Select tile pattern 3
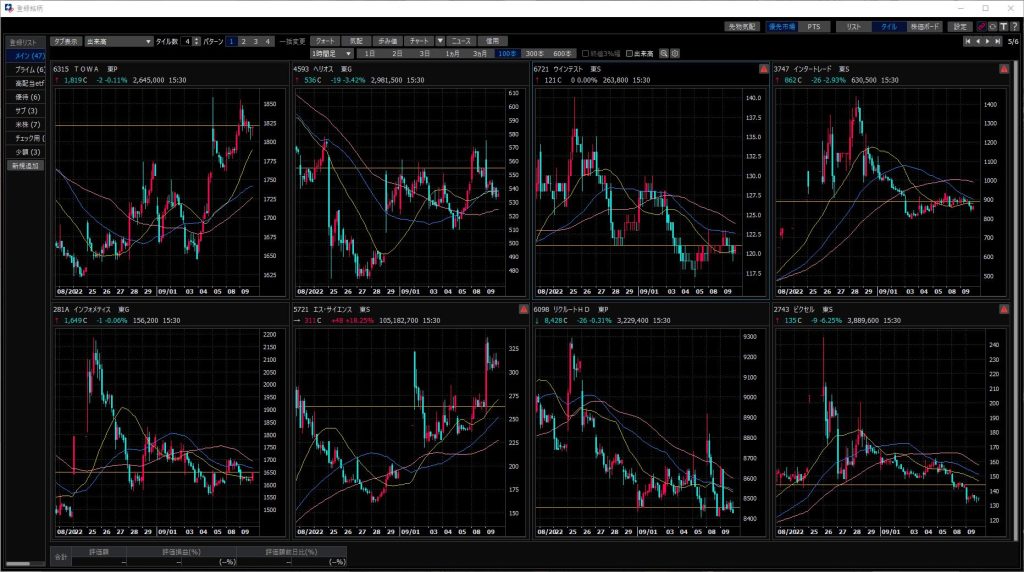 point(256,41)
